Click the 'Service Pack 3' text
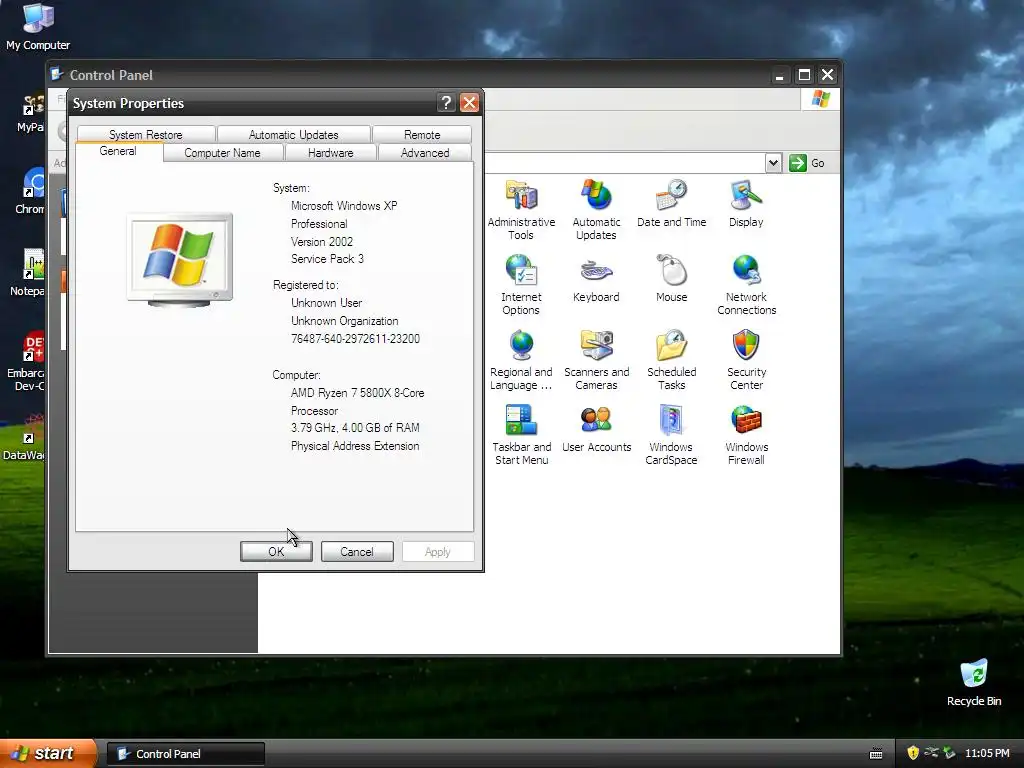The image size is (1024, 768). 327,259
